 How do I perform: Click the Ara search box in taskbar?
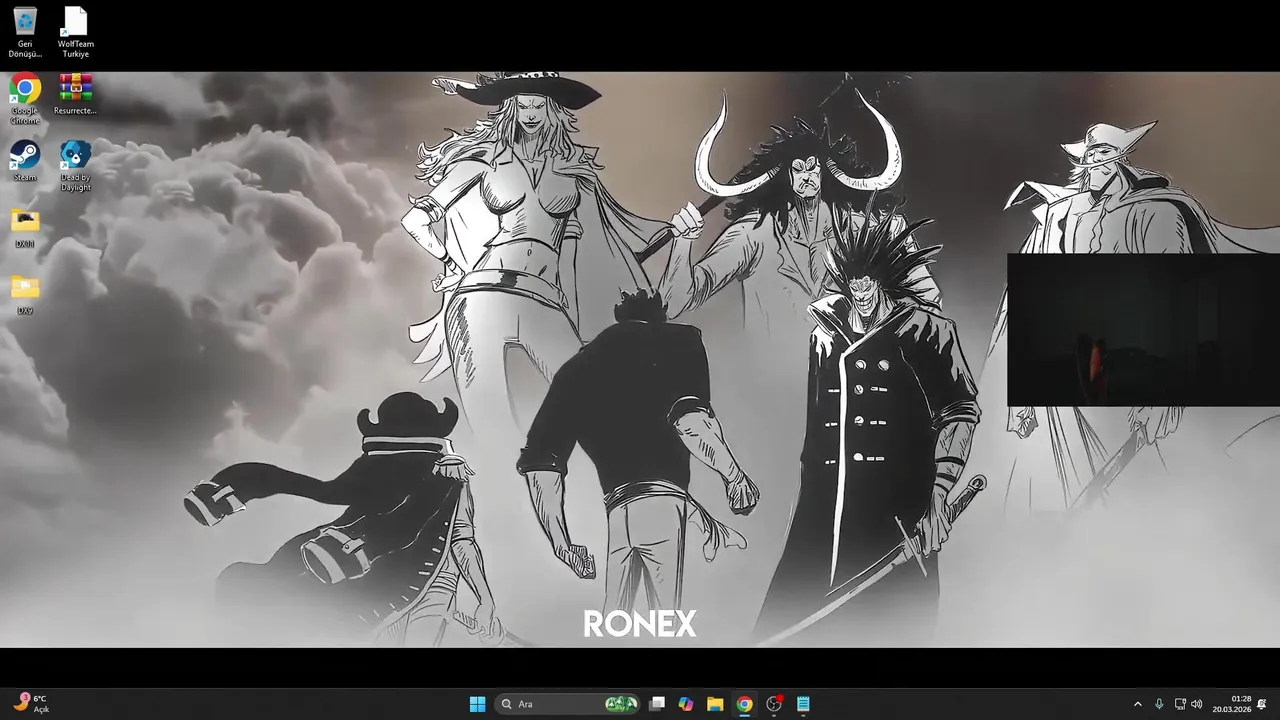click(x=567, y=704)
